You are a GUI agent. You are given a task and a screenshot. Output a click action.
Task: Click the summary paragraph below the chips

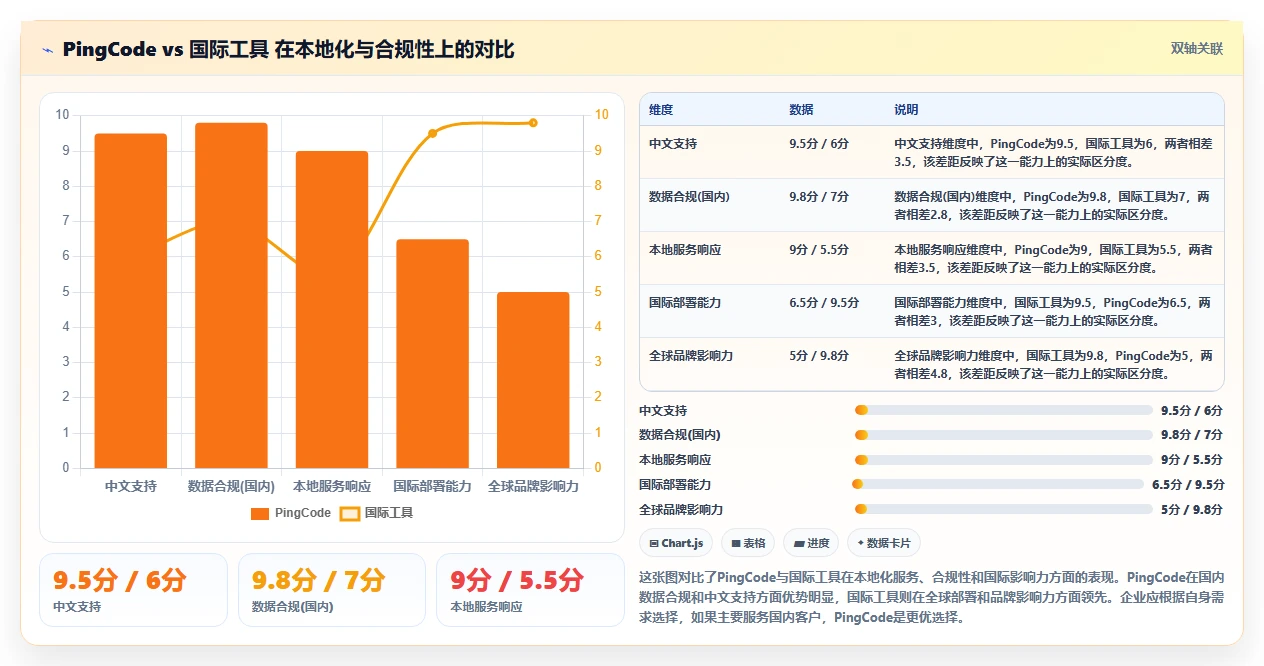point(932,598)
